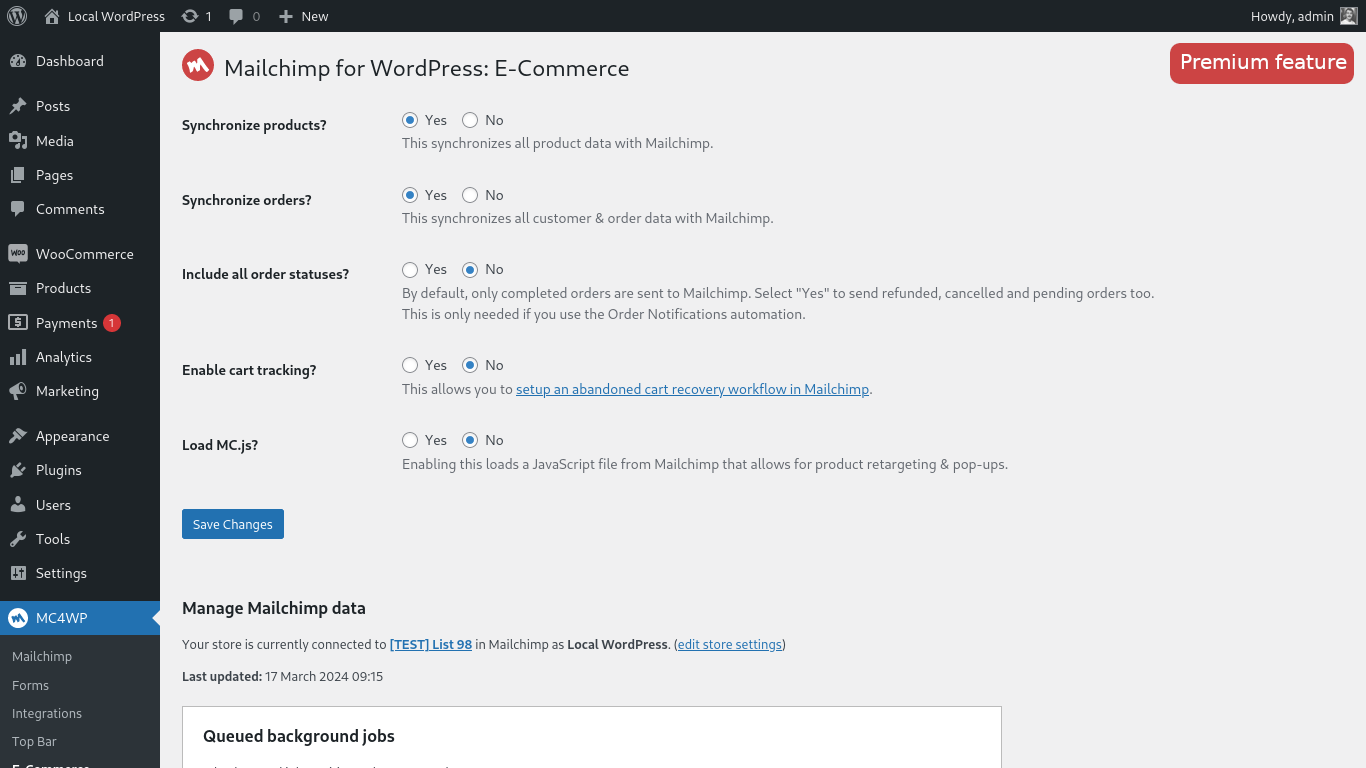This screenshot has height=768, width=1366.
Task: Click the Save Changes button
Action: pyautogui.click(x=233, y=524)
